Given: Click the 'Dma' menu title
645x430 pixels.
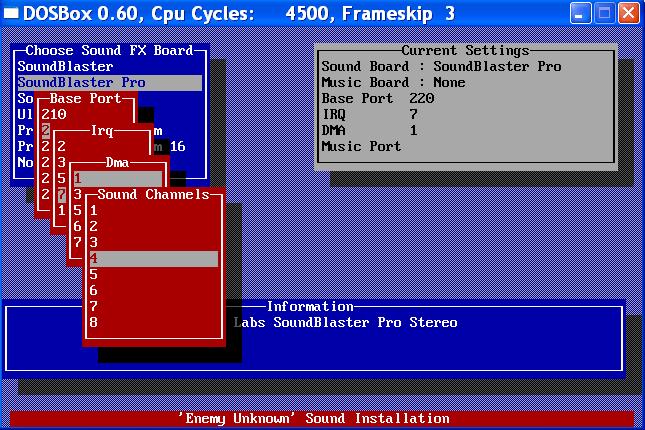Looking at the screenshot, I should tap(117, 163).
